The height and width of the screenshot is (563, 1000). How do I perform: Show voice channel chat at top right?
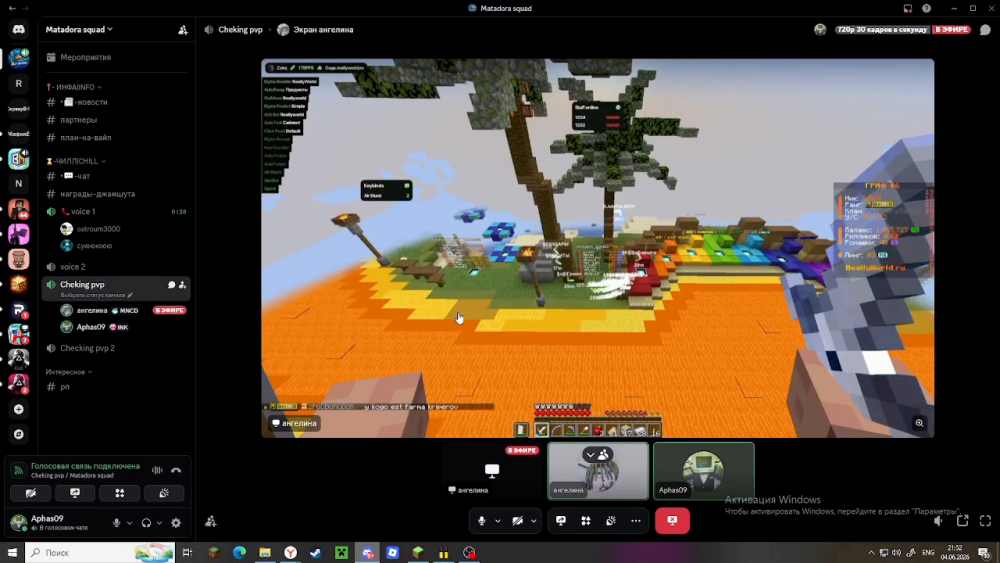pos(985,30)
